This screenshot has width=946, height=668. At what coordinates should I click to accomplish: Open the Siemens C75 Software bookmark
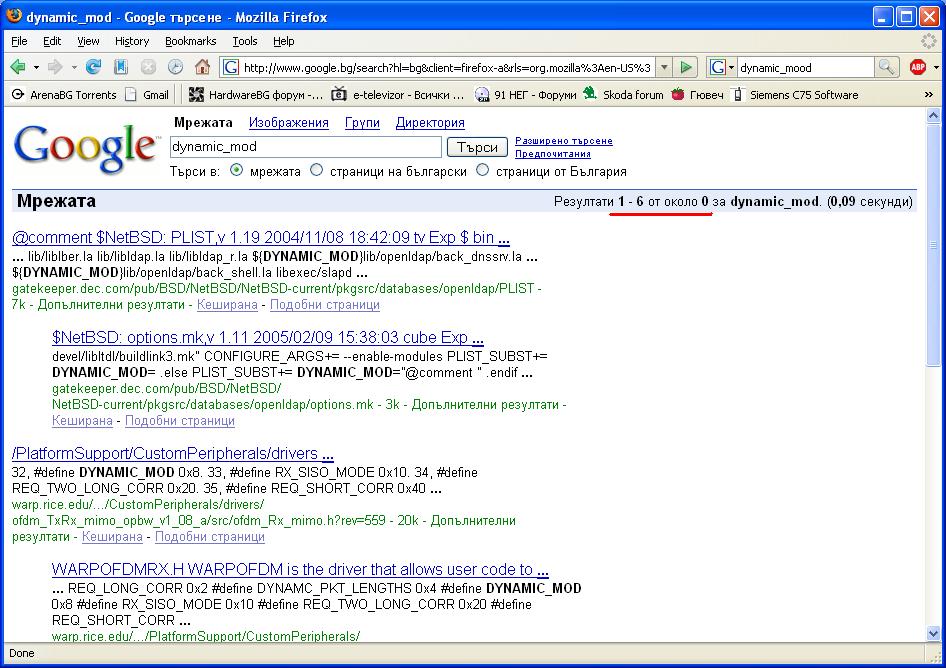[x=794, y=95]
